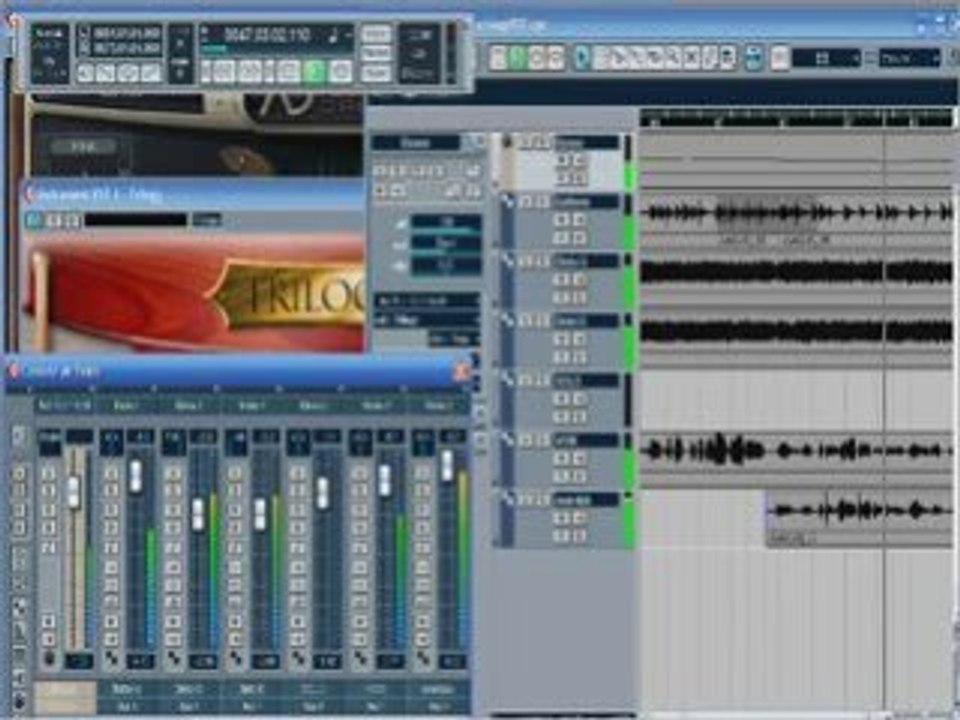Select the audio waveform event on the second track
The image size is (960, 720).
pos(796,213)
